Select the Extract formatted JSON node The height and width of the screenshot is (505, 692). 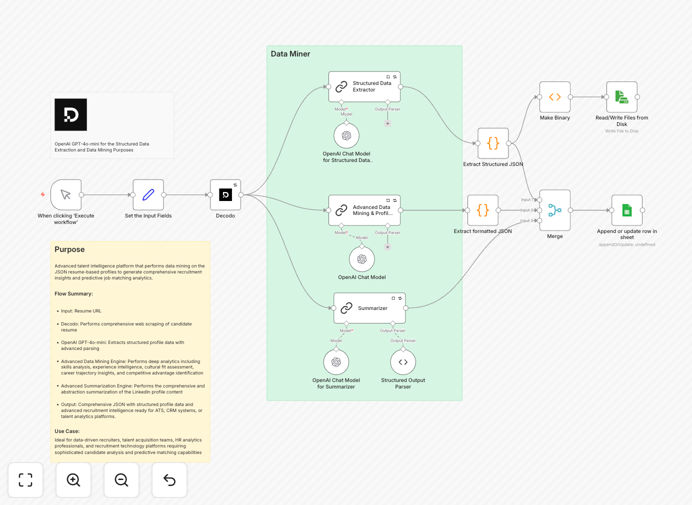click(483, 210)
